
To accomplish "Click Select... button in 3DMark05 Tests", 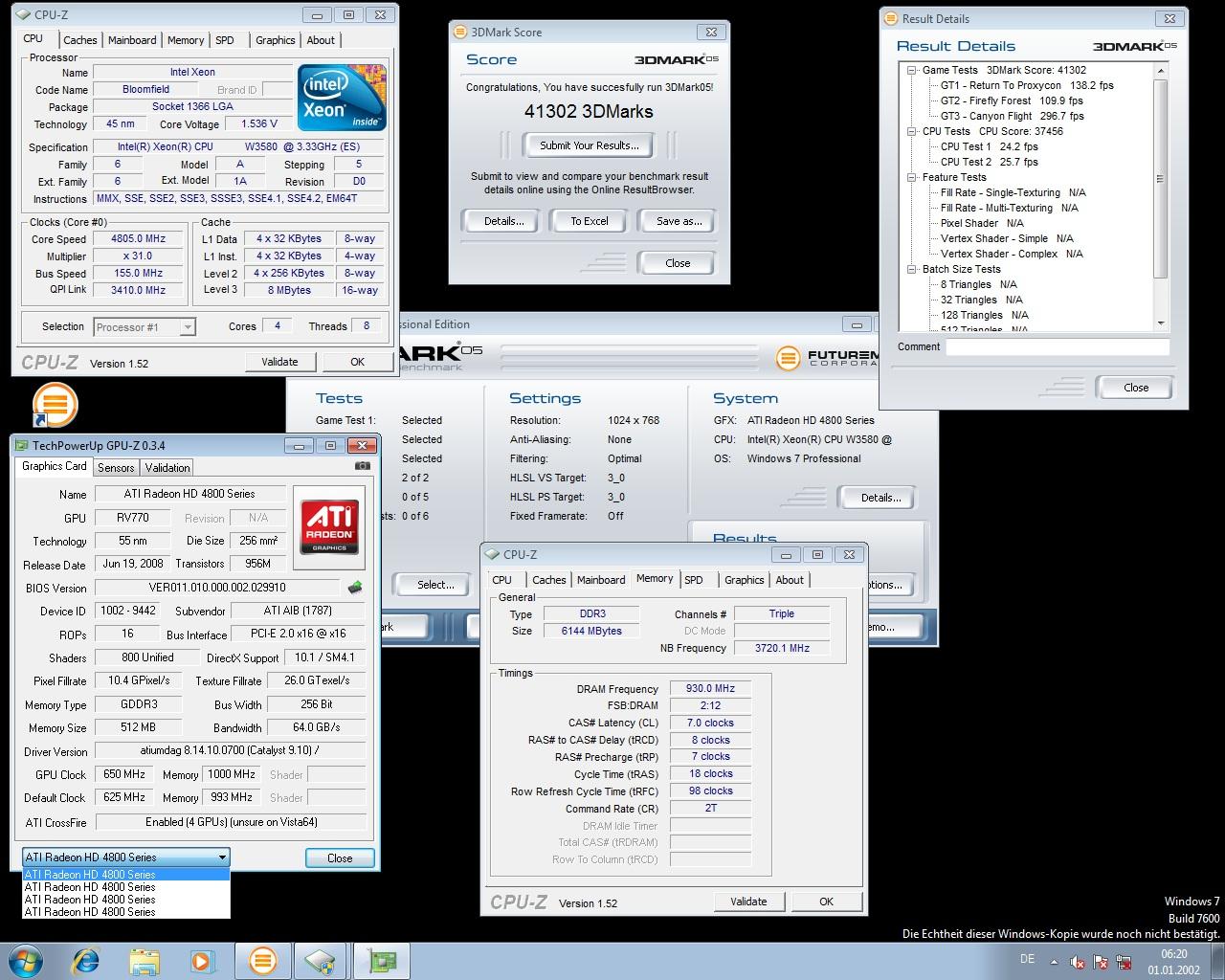I will 435,585.
